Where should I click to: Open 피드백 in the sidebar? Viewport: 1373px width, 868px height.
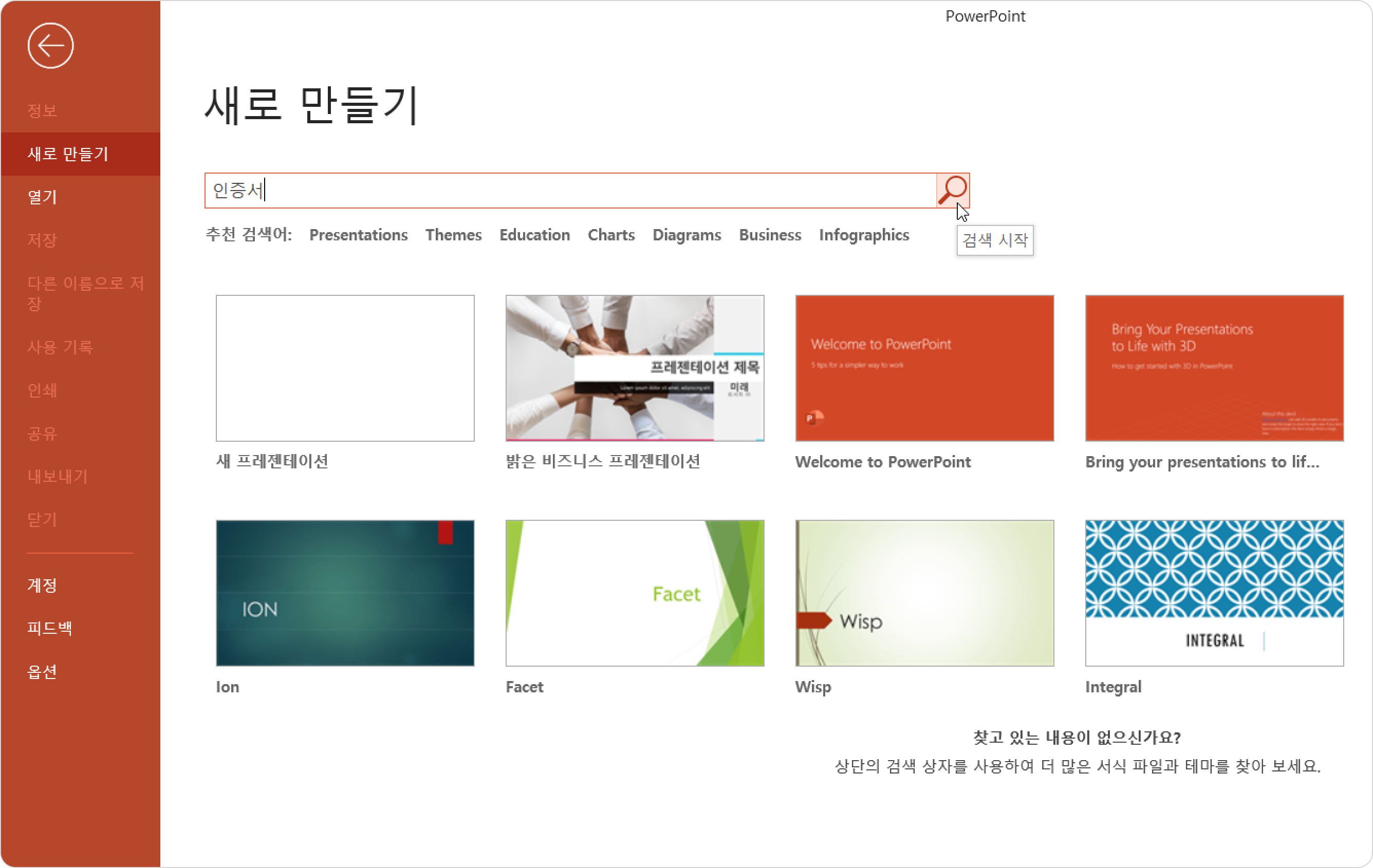[x=50, y=628]
